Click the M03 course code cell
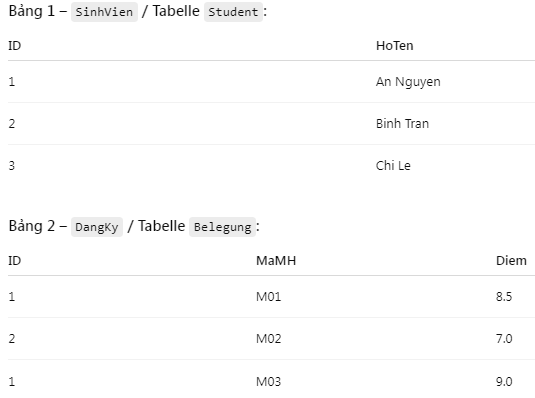 click(269, 381)
